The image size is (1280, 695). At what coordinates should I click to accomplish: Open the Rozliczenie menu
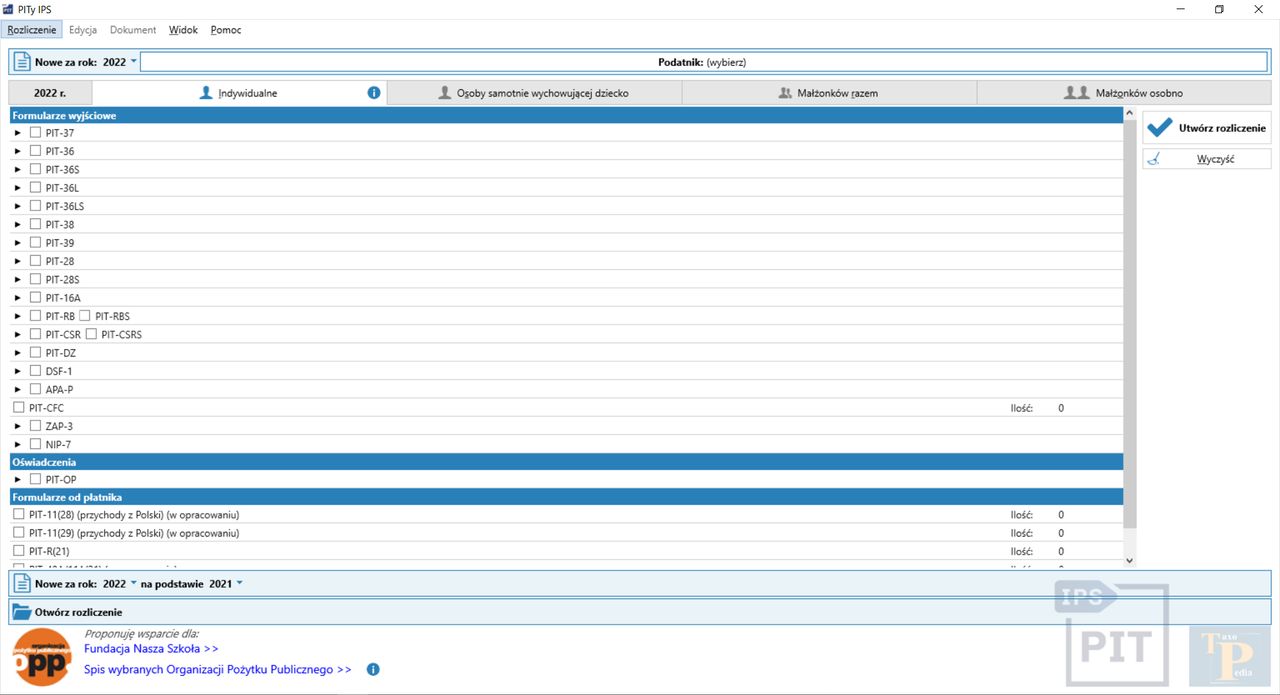click(32, 30)
